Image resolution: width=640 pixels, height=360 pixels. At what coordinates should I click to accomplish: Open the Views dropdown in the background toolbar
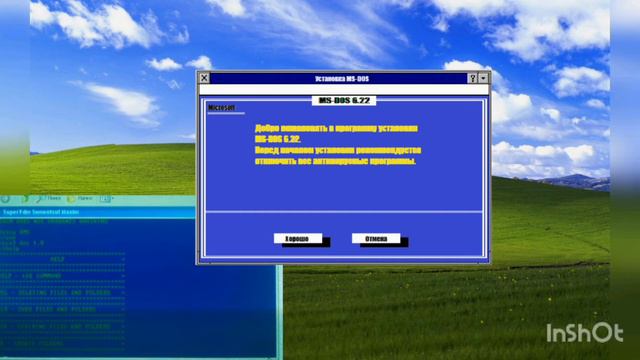[106, 199]
